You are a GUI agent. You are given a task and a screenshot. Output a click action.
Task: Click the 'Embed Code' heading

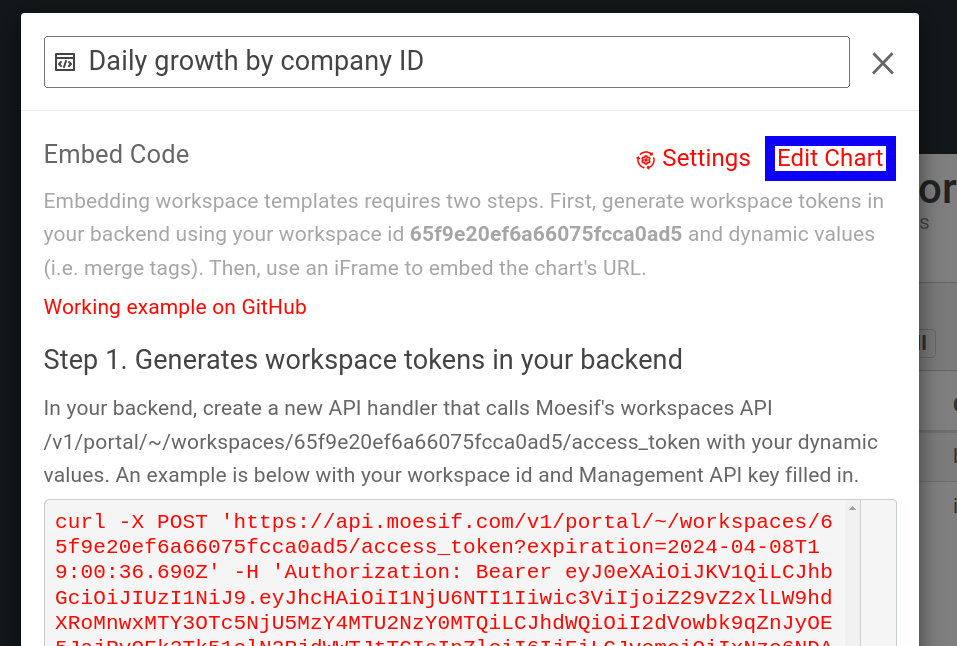(x=116, y=154)
